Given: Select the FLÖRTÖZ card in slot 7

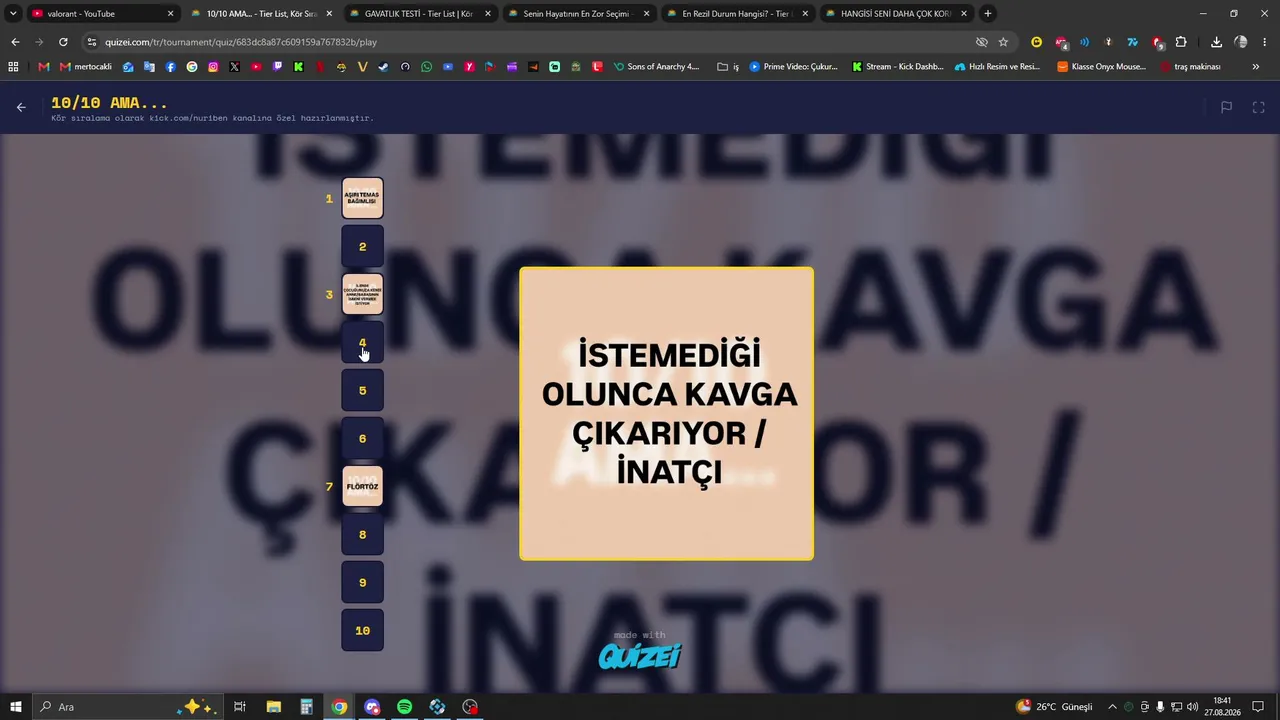Looking at the screenshot, I should (362, 486).
